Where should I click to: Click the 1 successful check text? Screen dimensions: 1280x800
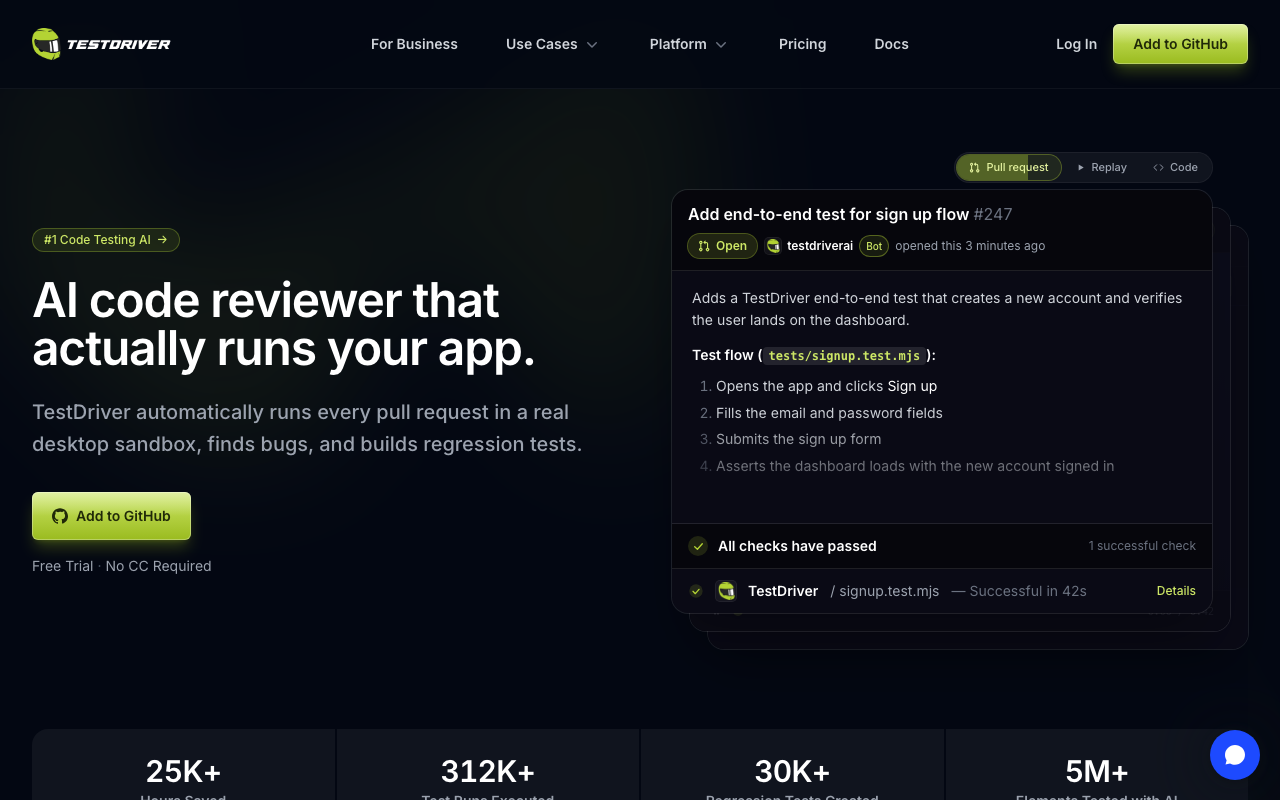1142,546
